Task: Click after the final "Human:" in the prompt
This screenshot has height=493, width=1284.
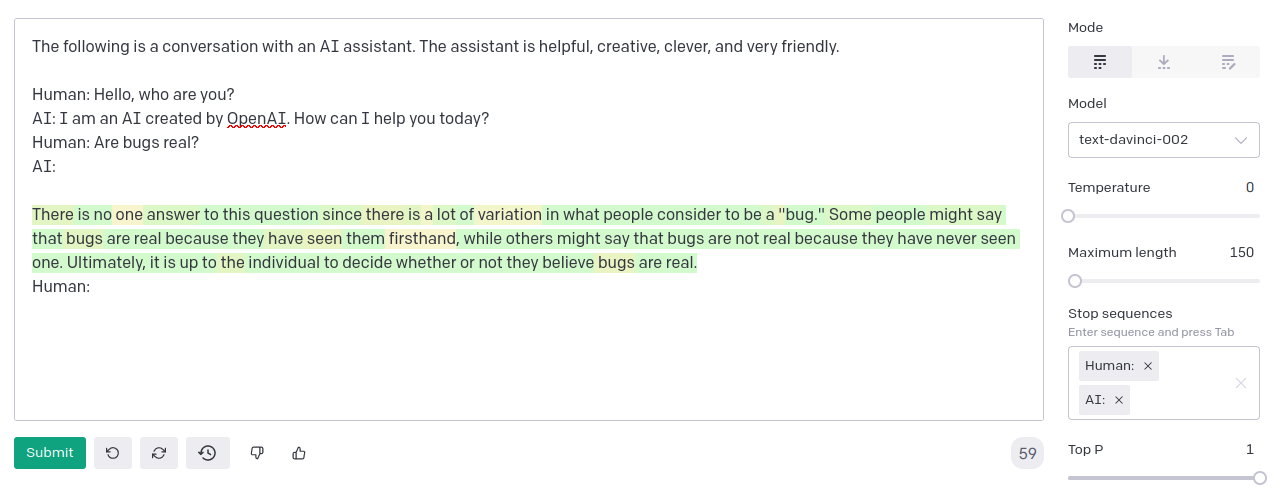Action: tap(93, 287)
